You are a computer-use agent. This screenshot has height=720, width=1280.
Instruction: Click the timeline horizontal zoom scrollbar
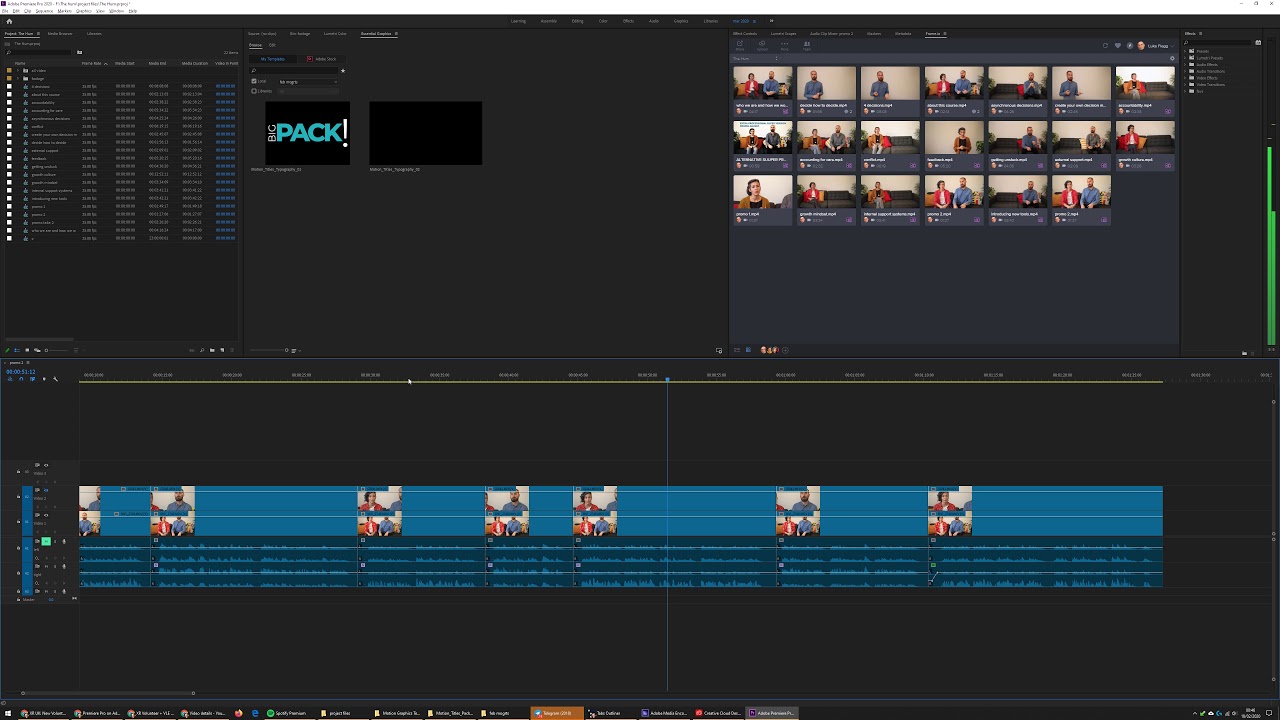pos(107,693)
